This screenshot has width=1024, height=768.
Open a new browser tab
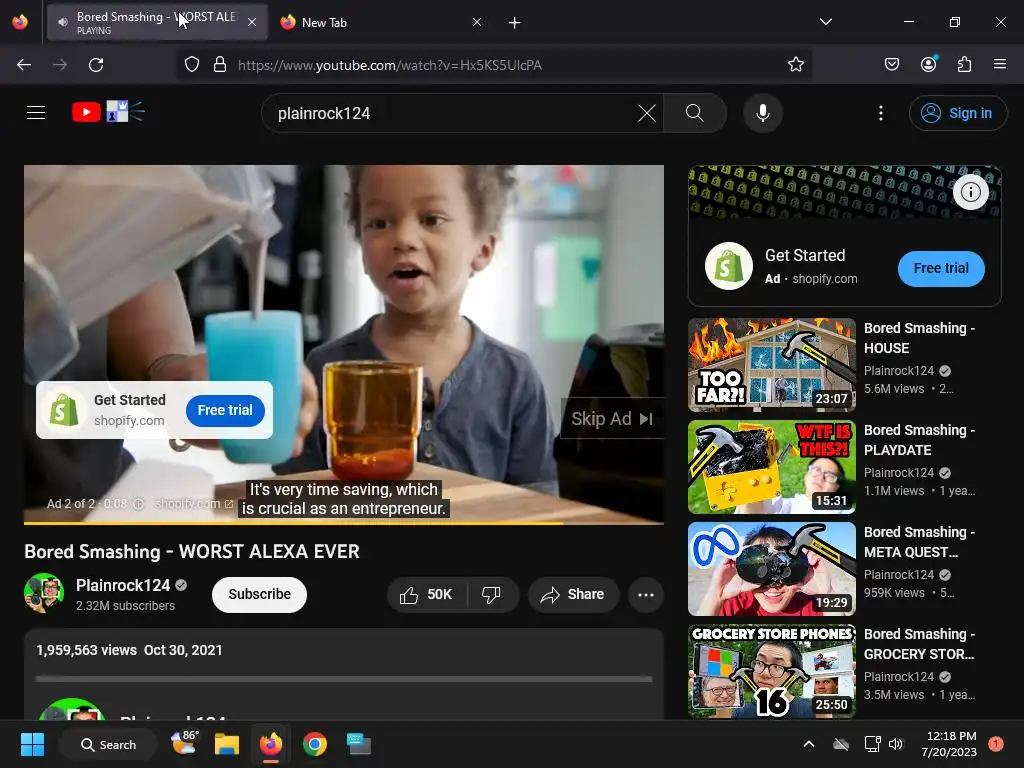(x=515, y=23)
